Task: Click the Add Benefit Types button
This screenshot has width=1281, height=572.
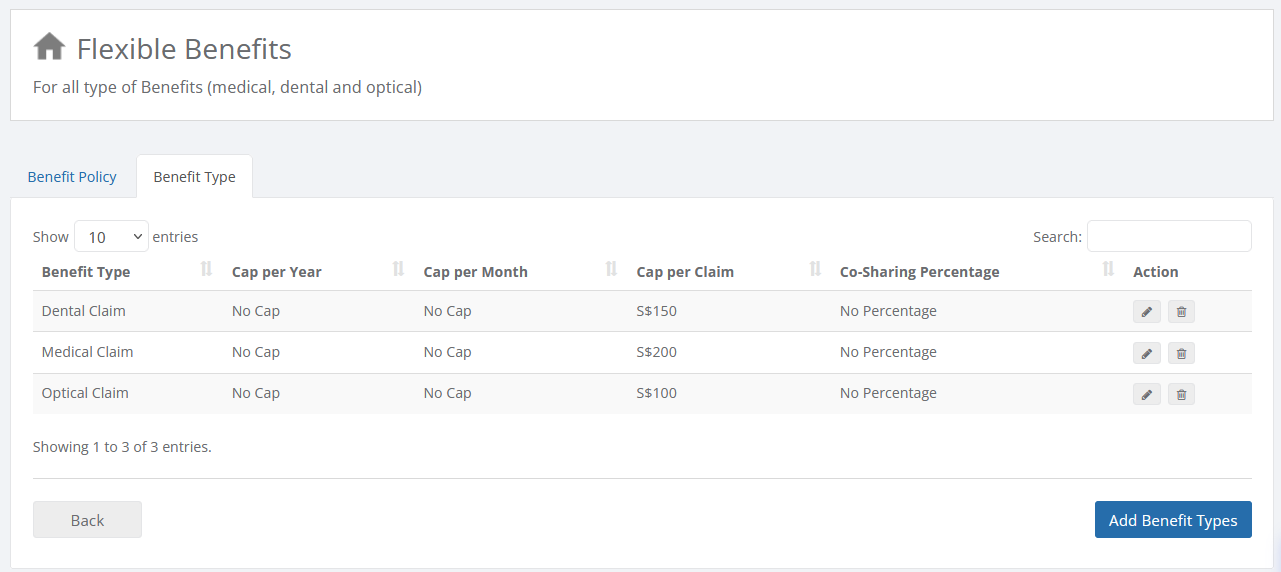Action: [1173, 520]
